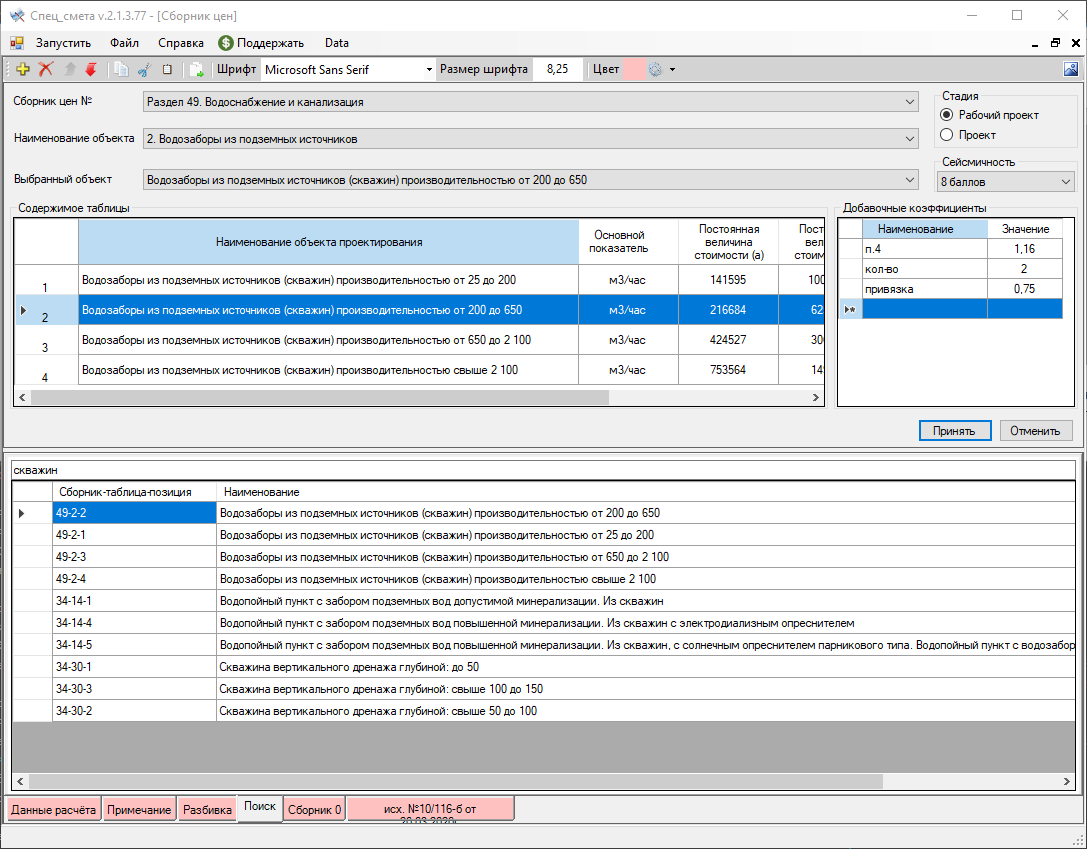The height and width of the screenshot is (849, 1087).
Task: Click the кол-во value 2 cell
Action: tap(1025, 269)
